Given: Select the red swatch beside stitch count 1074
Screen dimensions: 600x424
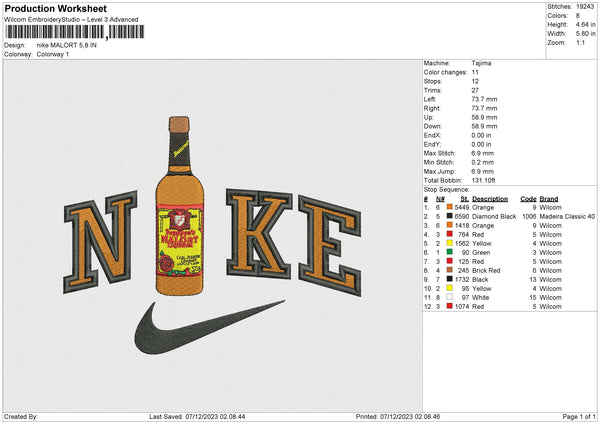Looking at the screenshot, I should click(x=449, y=306).
